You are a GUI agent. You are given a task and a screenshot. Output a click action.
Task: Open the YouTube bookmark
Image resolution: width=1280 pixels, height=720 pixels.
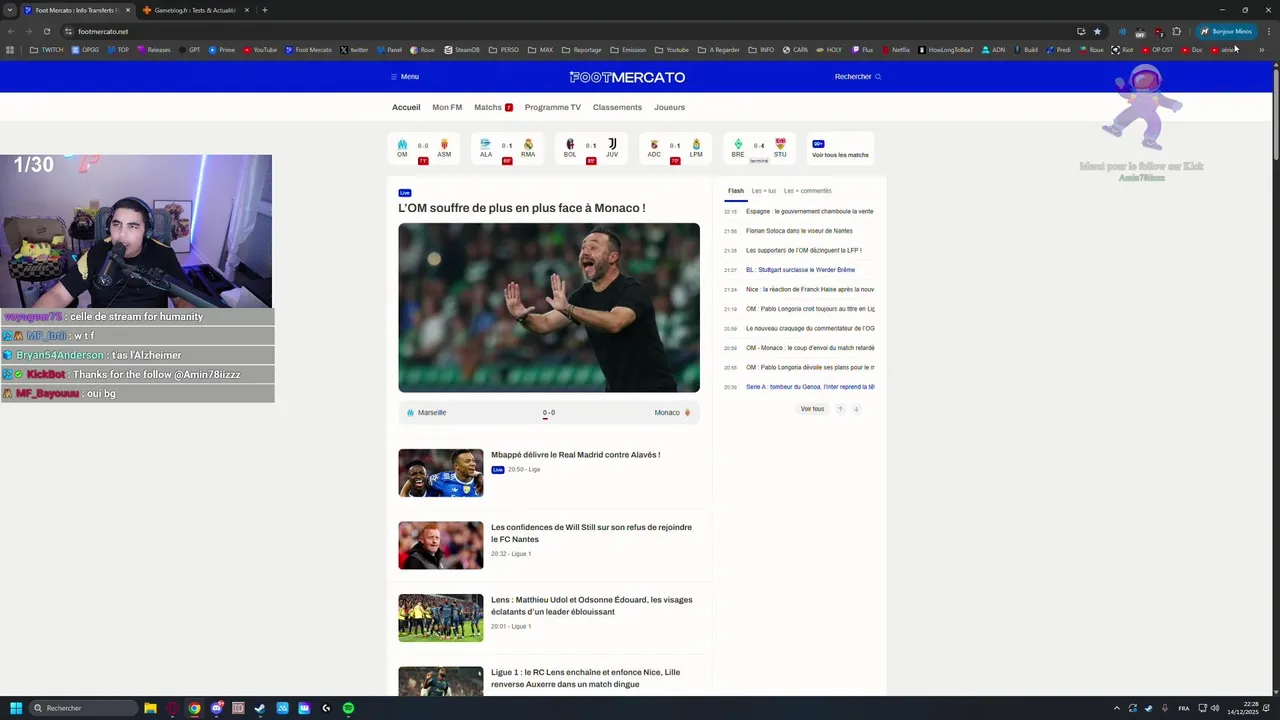(260, 50)
